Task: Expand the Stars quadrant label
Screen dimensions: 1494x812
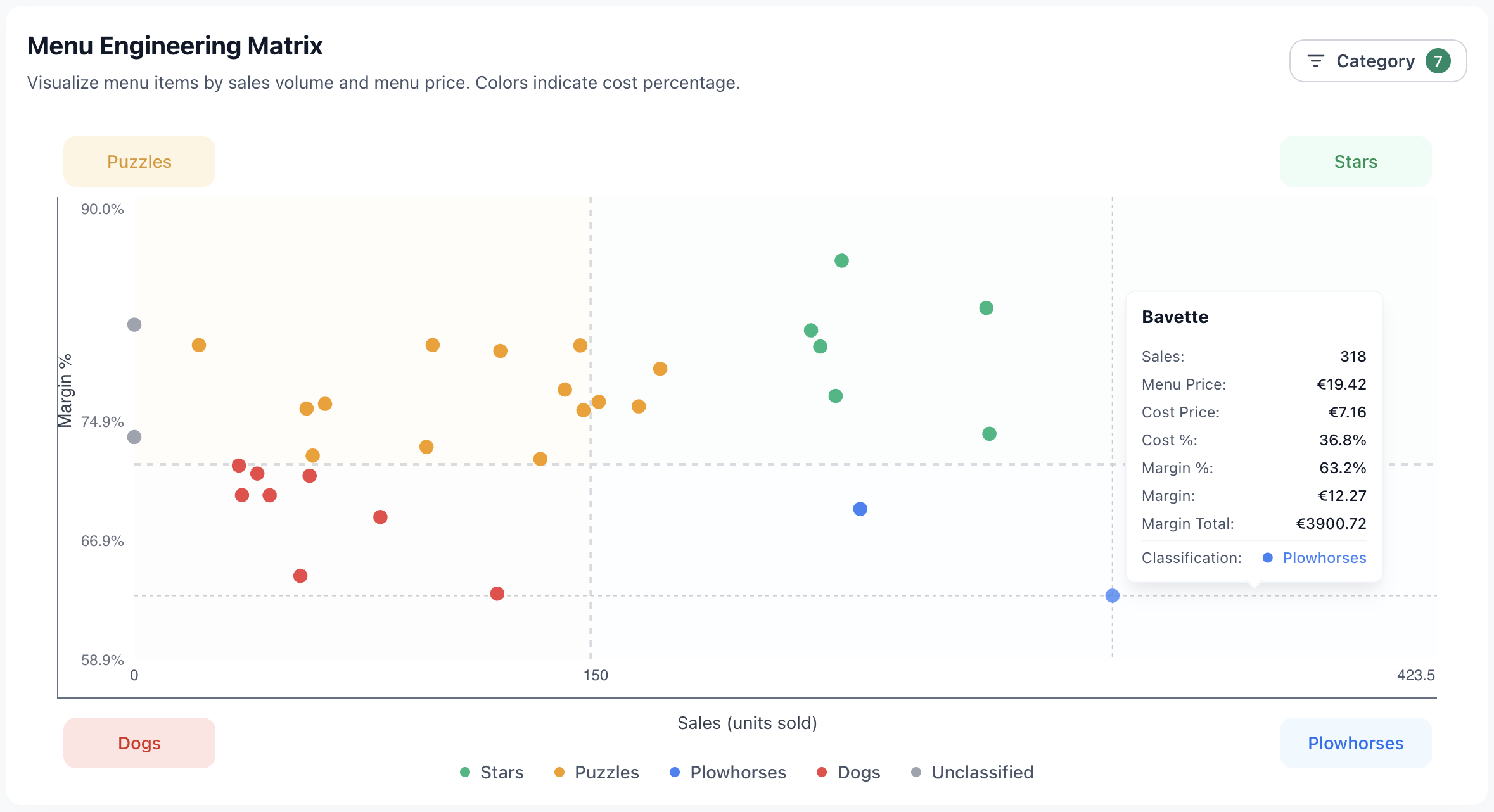Action: 1355,161
